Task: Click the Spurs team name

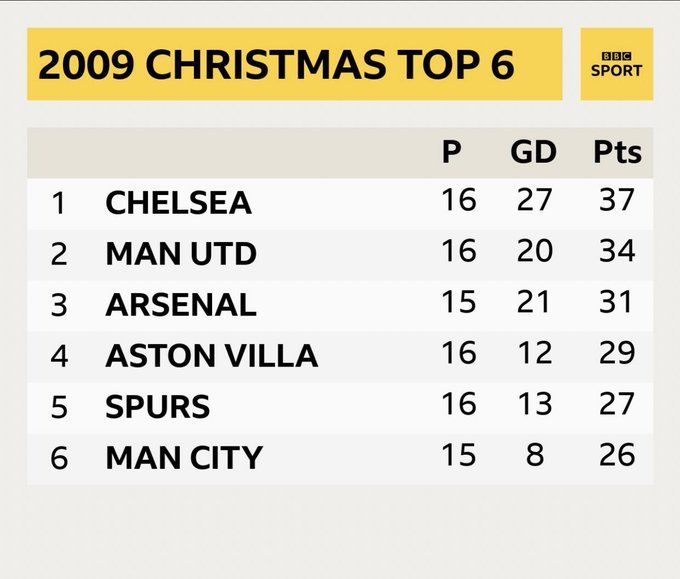Action: click(x=157, y=406)
